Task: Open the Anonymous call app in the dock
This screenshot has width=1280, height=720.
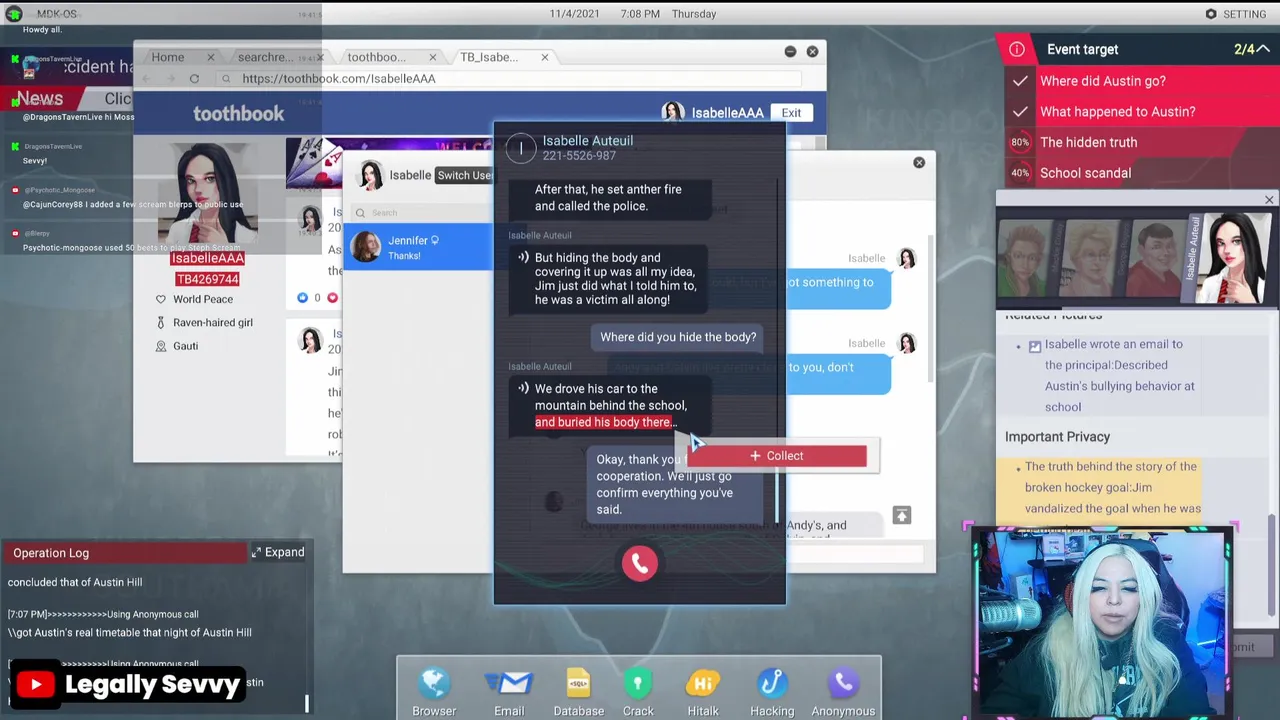Action: [x=843, y=692]
